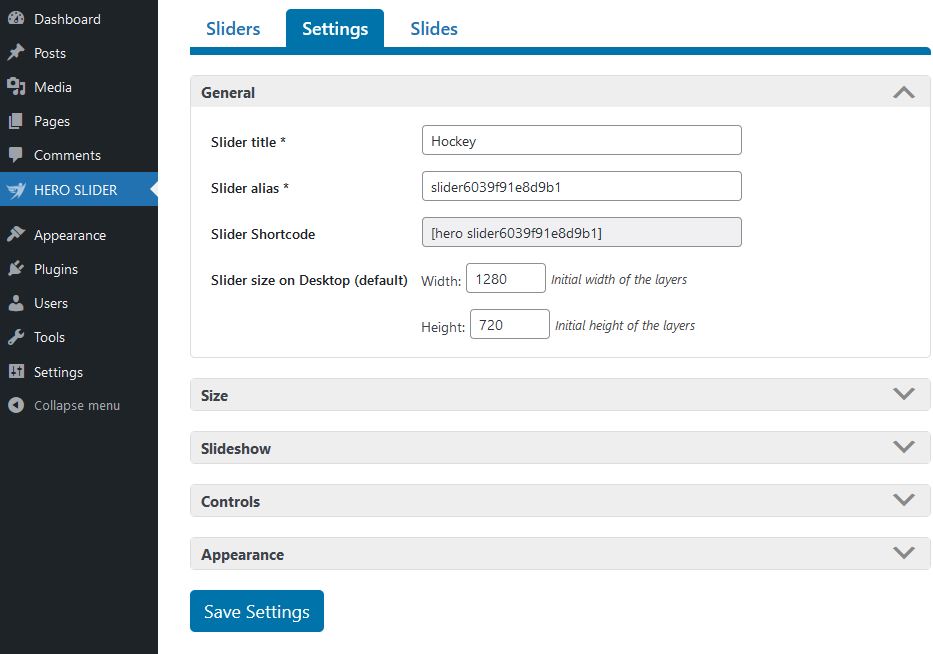
Task: Click 'Initial height of the layers' hint
Action: tap(625, 326)
